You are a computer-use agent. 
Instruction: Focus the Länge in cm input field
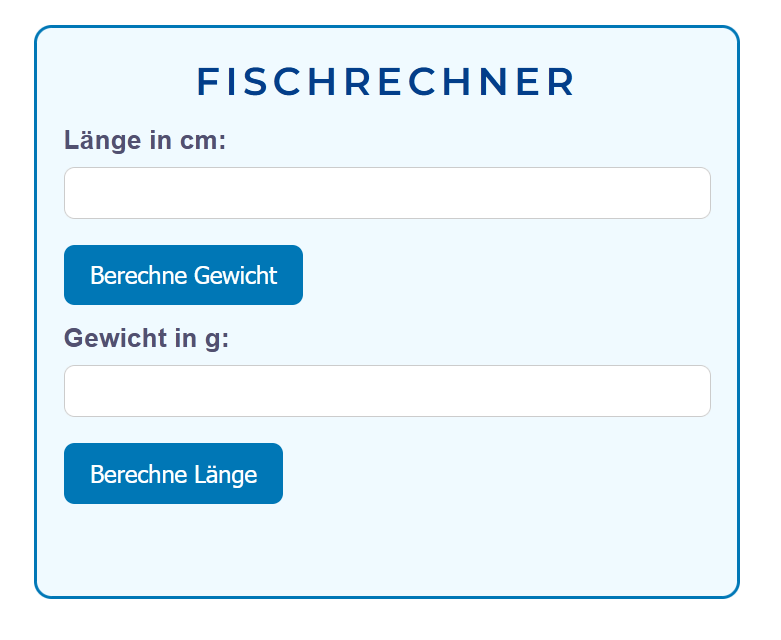click(387, 193)
